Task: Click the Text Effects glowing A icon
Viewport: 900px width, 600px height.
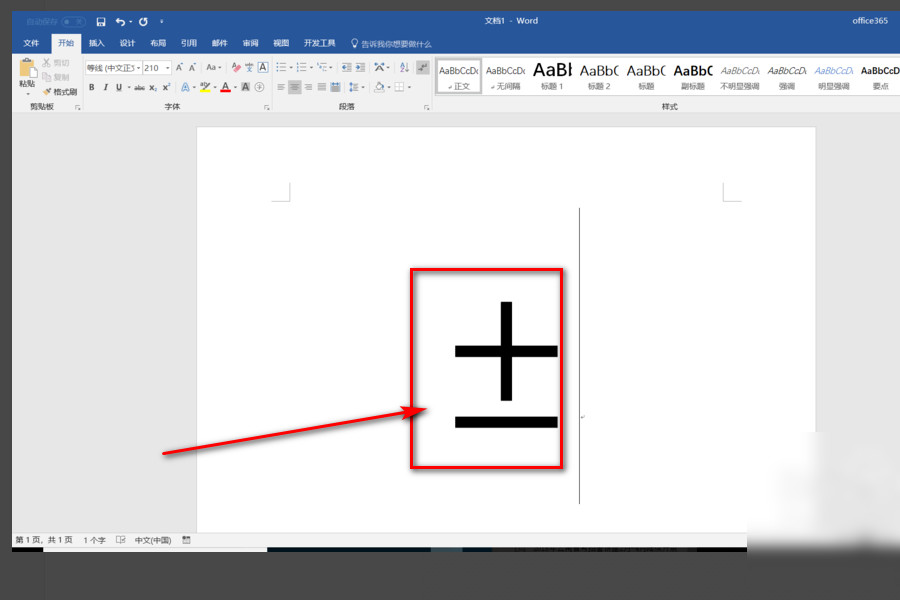Action: click(x=185, y=87)
